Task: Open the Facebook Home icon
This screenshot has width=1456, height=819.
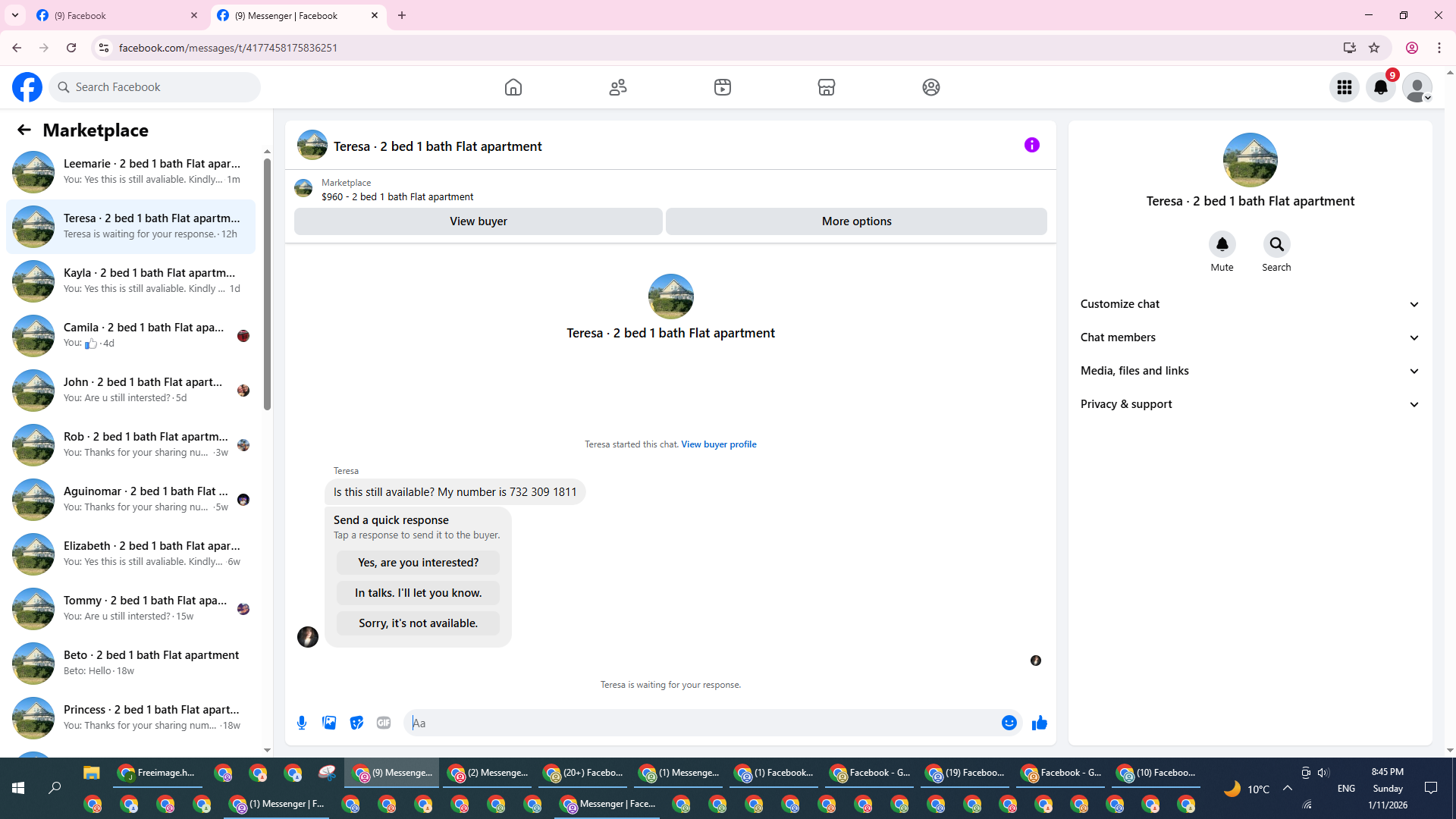Action: click(513, 87)
